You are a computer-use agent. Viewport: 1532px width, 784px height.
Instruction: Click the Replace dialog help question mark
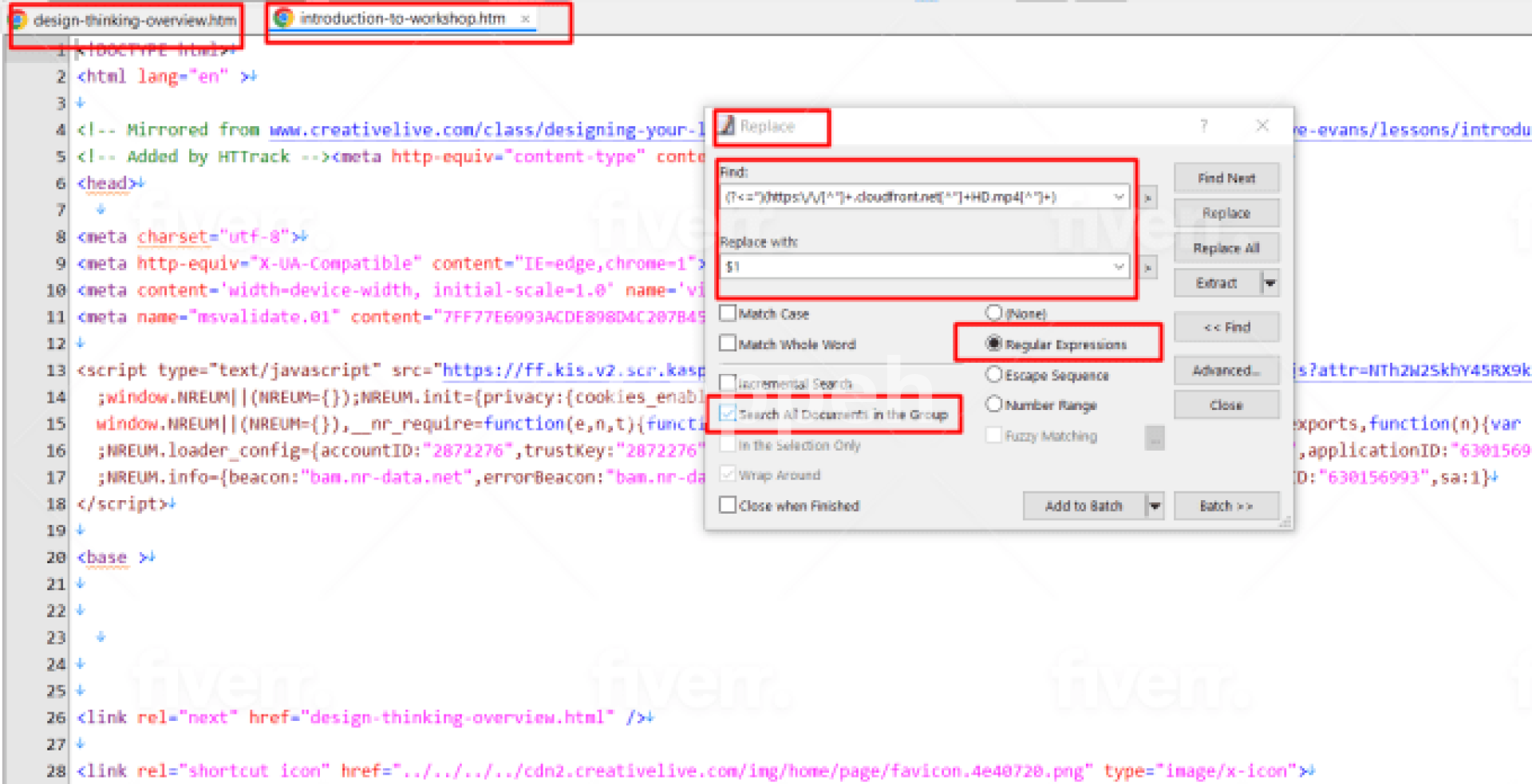(x=1203, y=126)
